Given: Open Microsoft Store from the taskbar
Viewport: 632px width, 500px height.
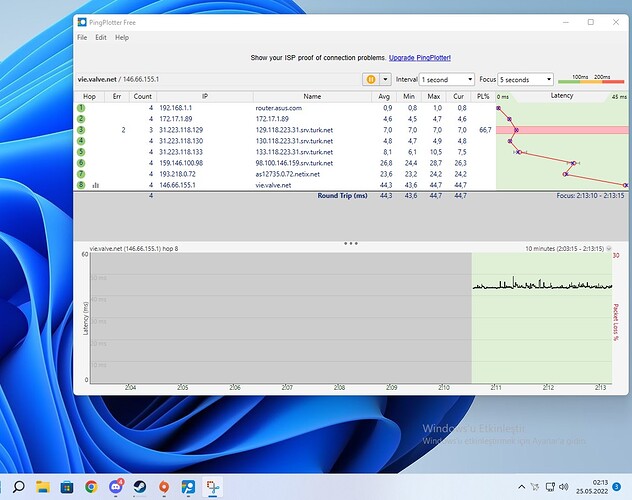Looking at the screenshot, I should coord(67,487).
